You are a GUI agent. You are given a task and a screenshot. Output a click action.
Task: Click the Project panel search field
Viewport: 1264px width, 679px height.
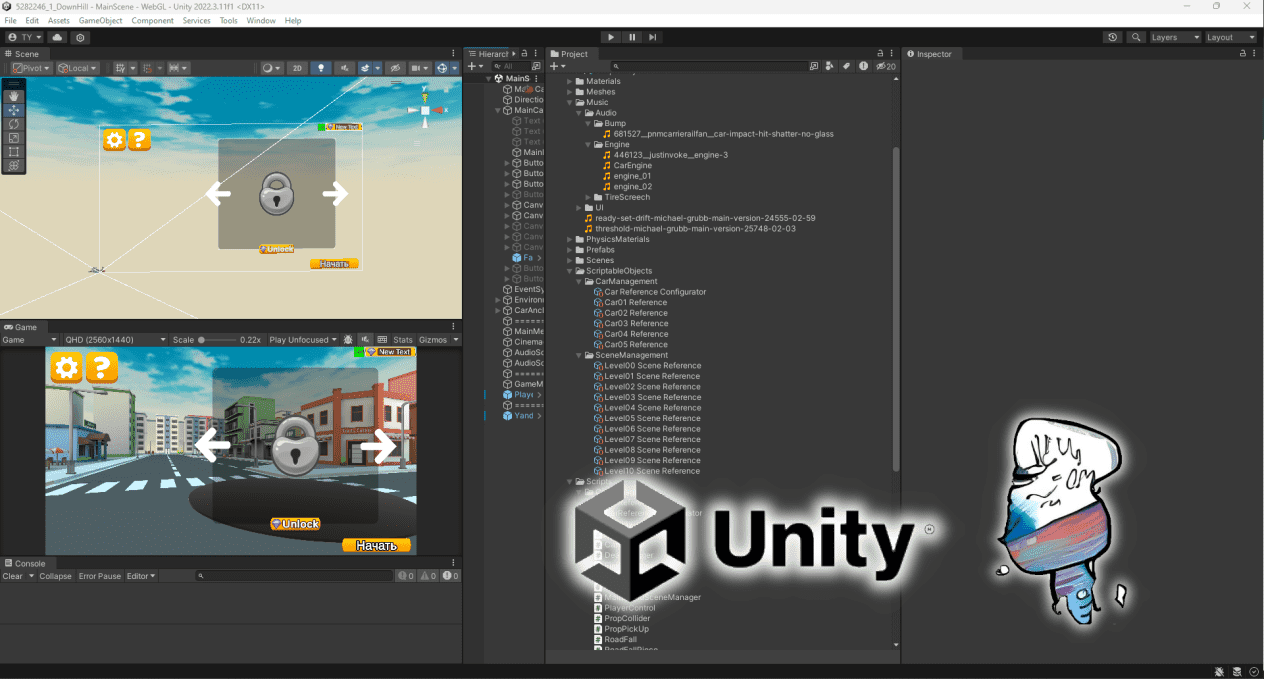pos(711,66)
